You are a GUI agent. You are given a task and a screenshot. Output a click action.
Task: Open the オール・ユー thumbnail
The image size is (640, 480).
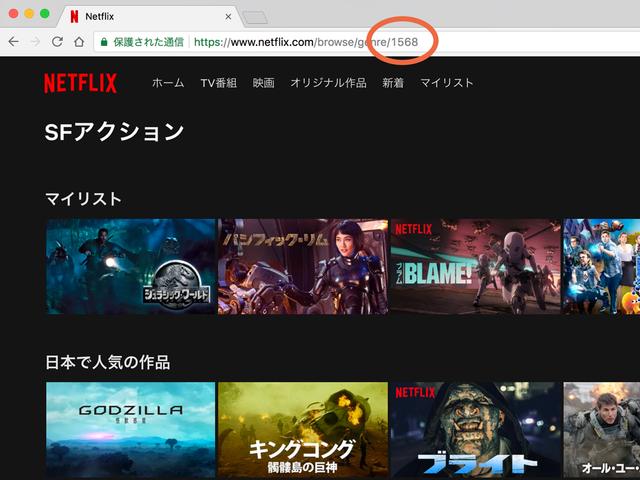point(602,430)
